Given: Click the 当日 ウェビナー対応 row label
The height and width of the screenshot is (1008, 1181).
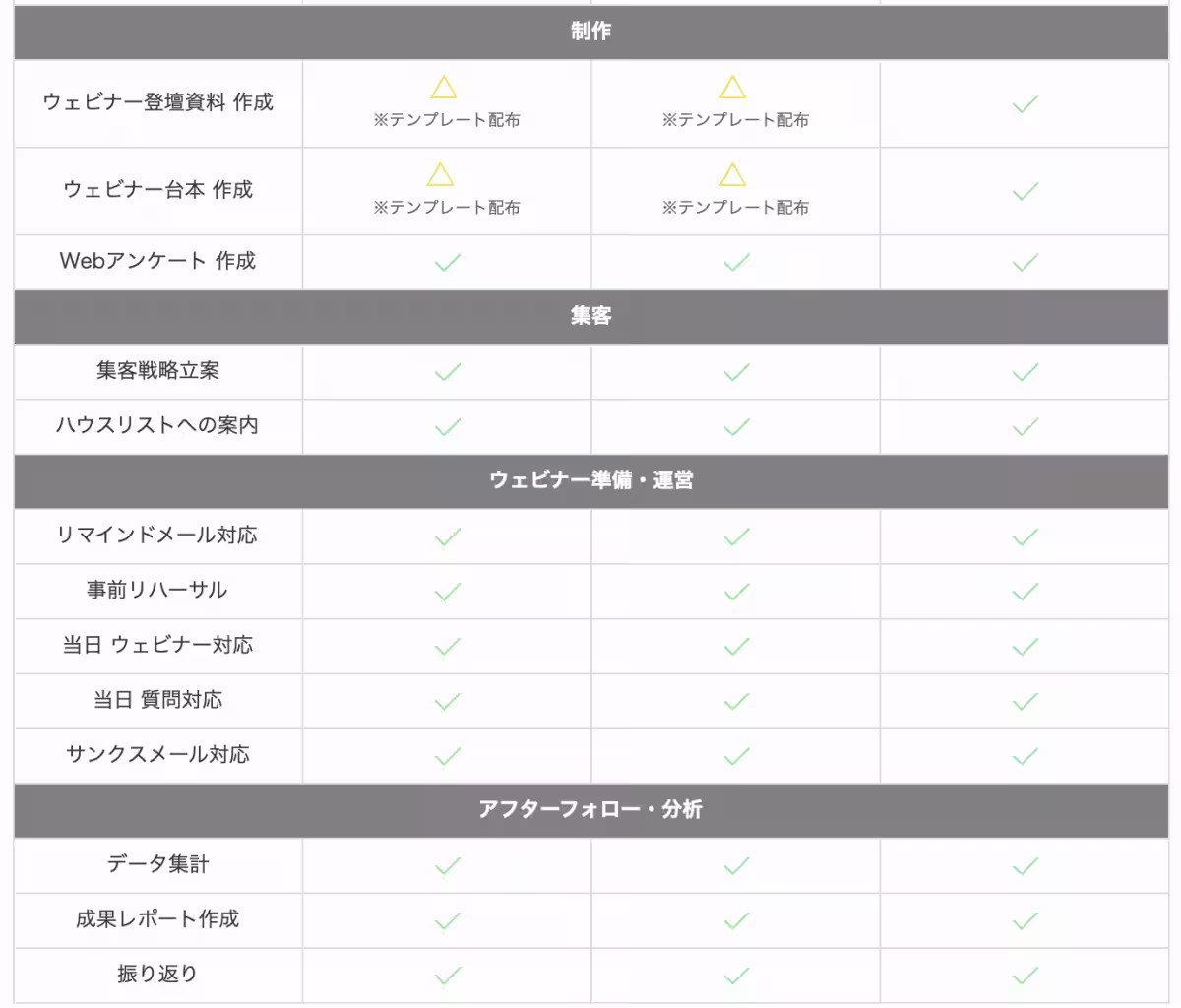Looking at the screenshot, I should 157,646.
